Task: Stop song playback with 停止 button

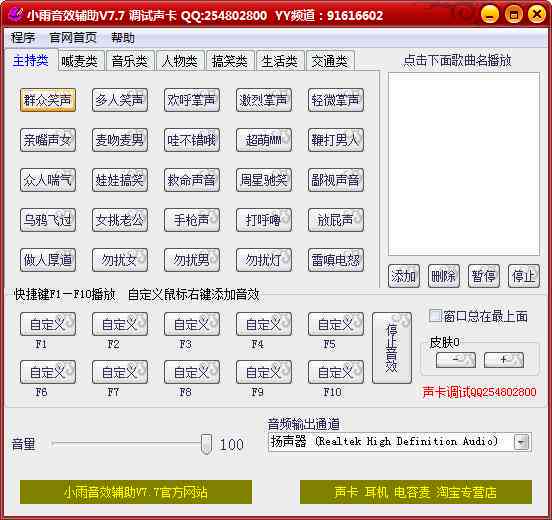Action: pos(524,276)
